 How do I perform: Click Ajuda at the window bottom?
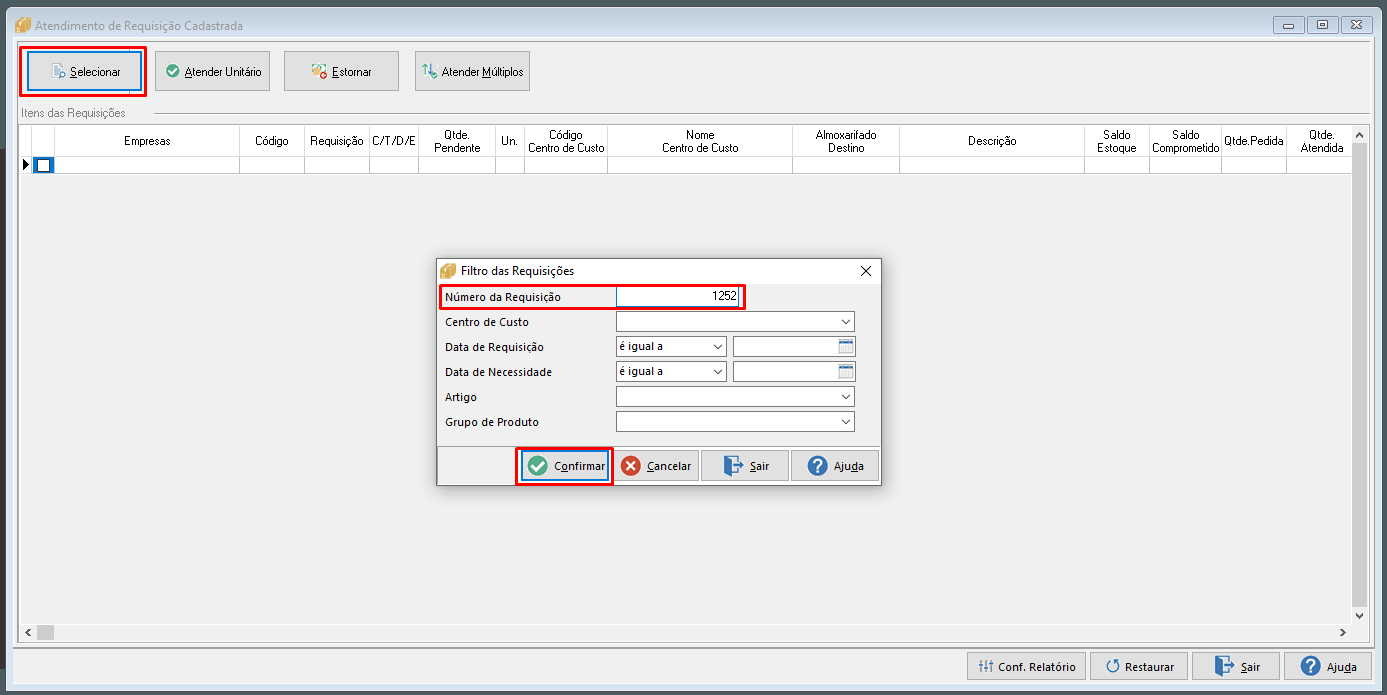1328,666
